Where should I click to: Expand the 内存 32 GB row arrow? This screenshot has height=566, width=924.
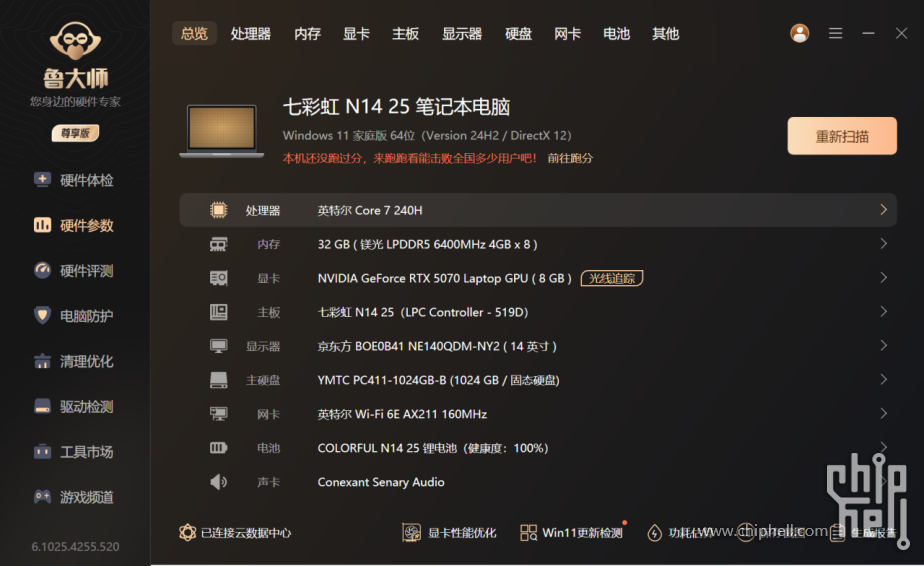tap(883, 243)
